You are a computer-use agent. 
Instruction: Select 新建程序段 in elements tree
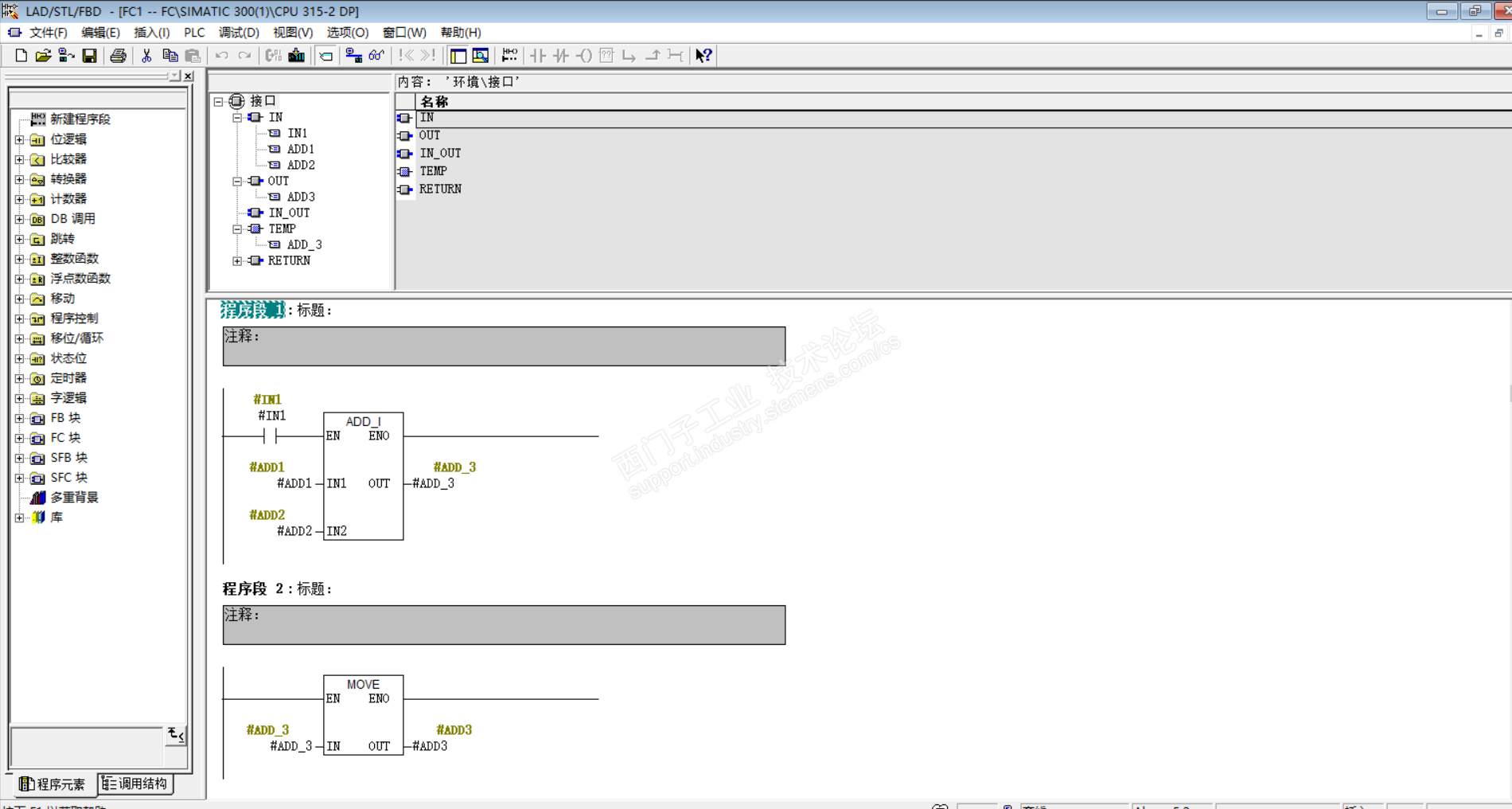tap(80, 119)
